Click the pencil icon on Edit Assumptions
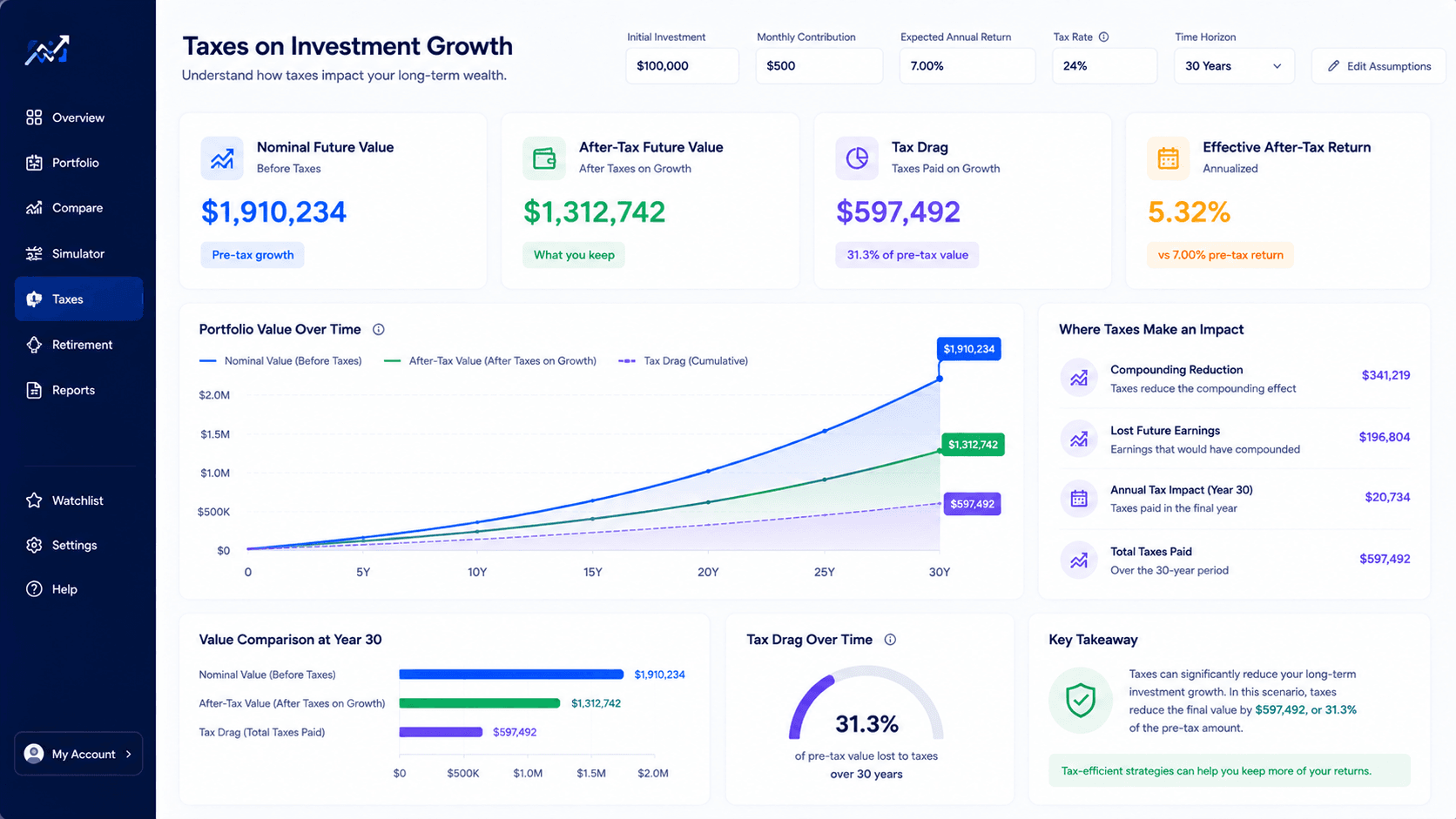 (x=1333, y=66)
